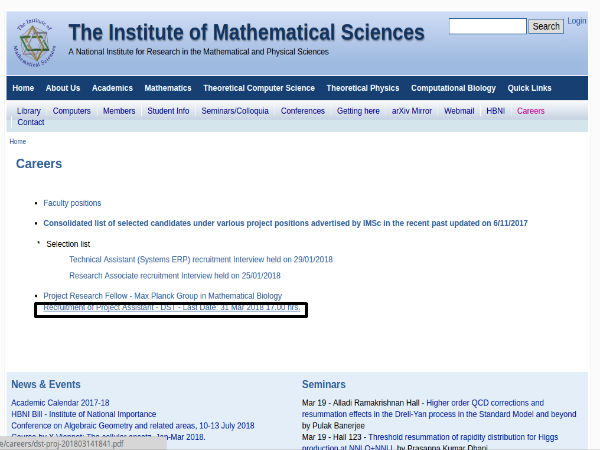Open HBNI Bill Institute of National Importance link
This screenshot has width=600, height=450.
click(83, 414)
